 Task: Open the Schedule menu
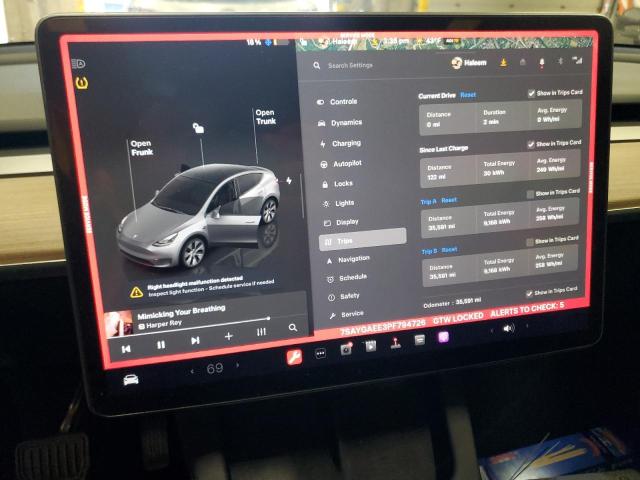pos(347,278)
